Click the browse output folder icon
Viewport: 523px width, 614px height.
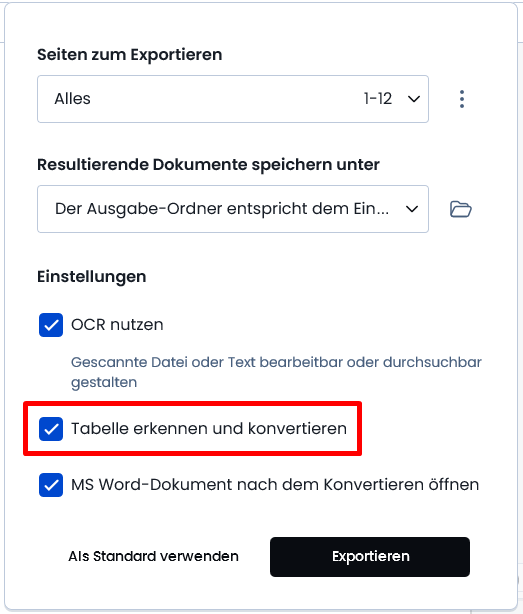click(x=460, y=209)
